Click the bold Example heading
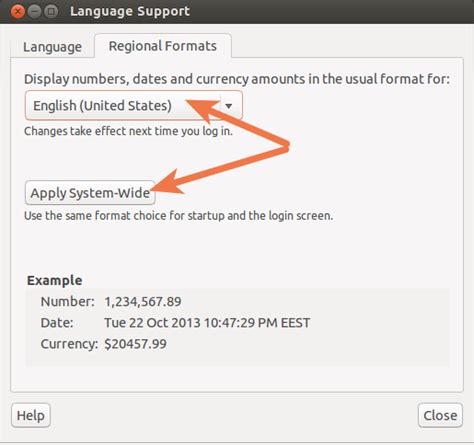The height and width of the screenshot is (445, 474). click(55, 280)
